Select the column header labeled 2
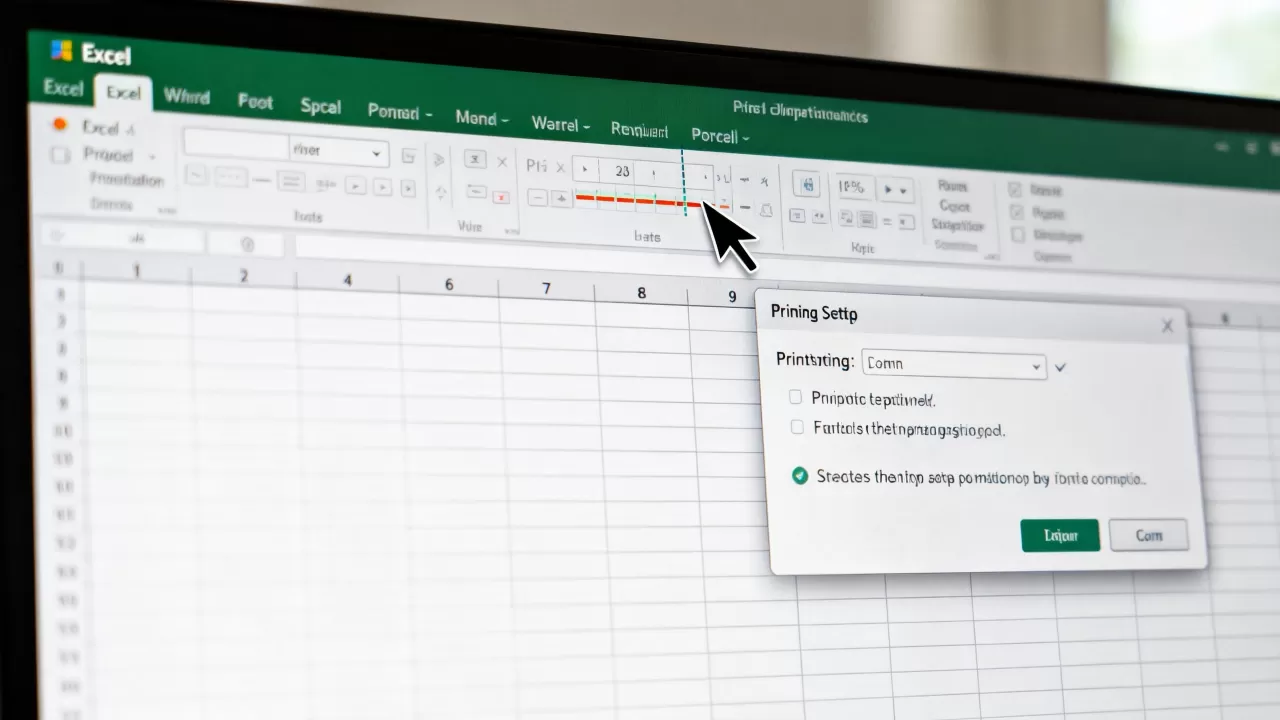This screenshot has width=1280, height=720. 243,275
